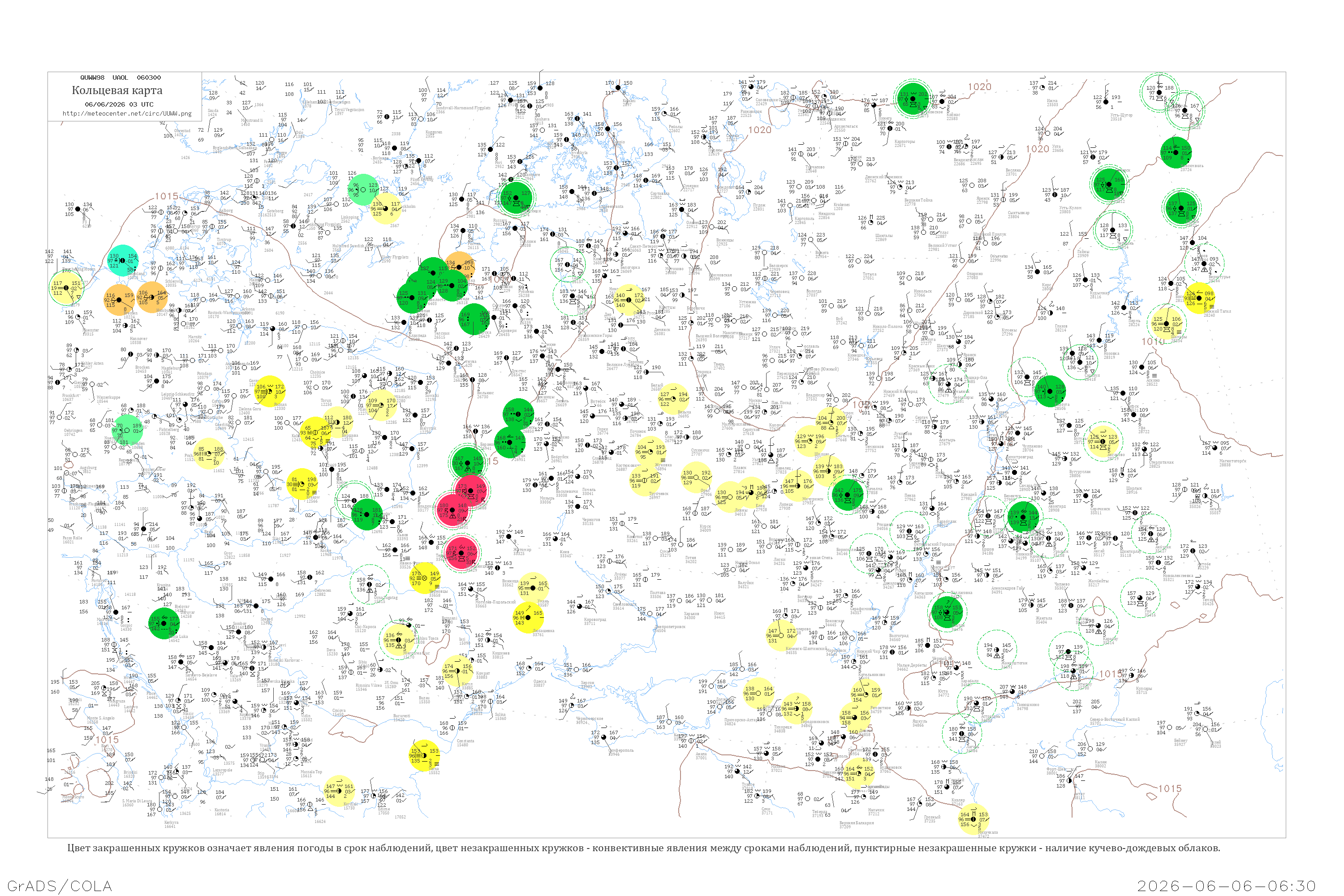Select the station label "Bremen 10224"
Screen dimensions: 1344x896
(x=130, y=315)
